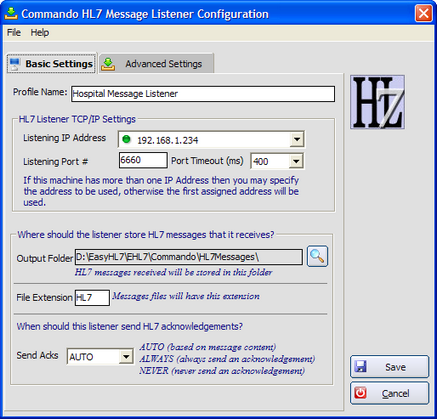Image resolution: width=437 pixels, height=419 pixels.
Task: Click 'When should this listener send HL7 acknowledgements?' text
Action: click(130, 326)
